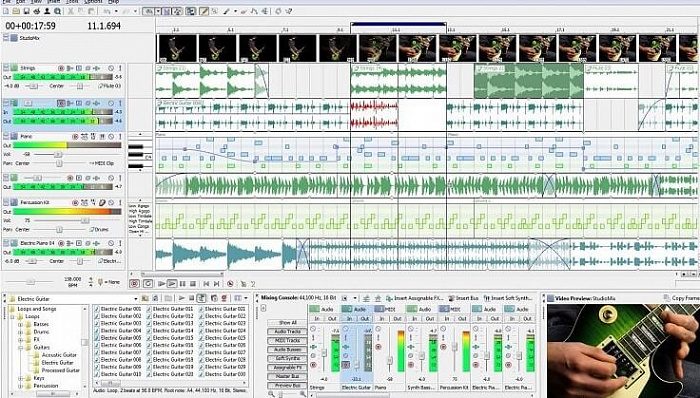Click the timeline horizontal scrollbar
The height and width of the screenshot is (398, 700).
(182, 274)
